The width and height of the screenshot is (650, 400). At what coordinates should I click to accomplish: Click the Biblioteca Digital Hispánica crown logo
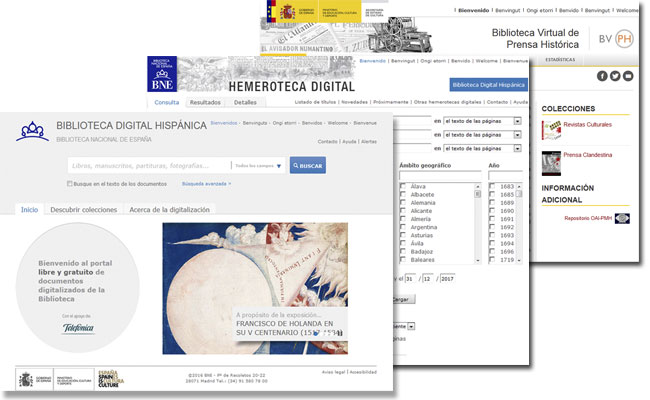tap(32, 131)
